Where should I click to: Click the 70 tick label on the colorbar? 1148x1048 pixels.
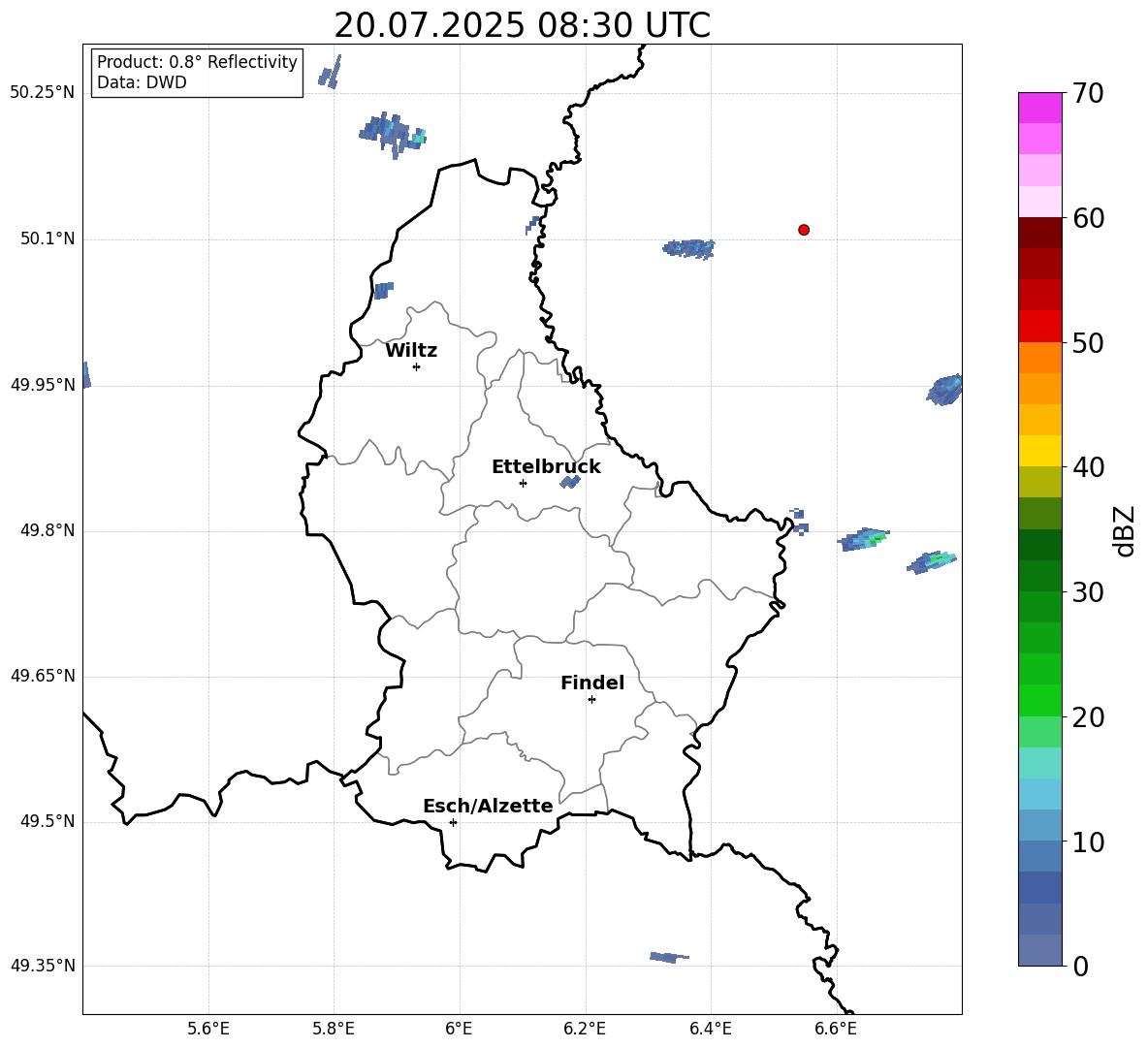(x=1088, y=93)
